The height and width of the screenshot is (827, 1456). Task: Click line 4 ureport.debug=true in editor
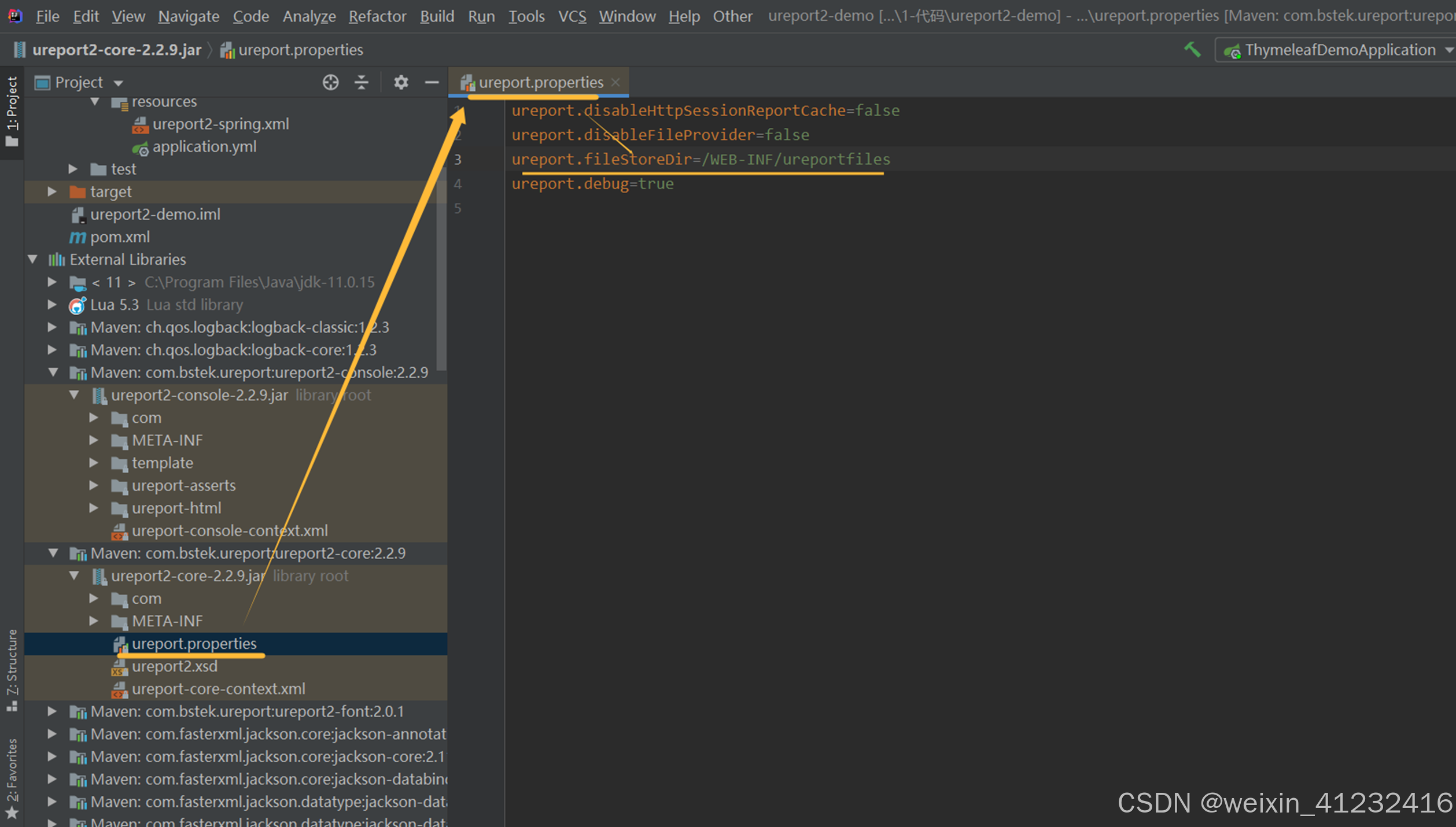point(592,184)
